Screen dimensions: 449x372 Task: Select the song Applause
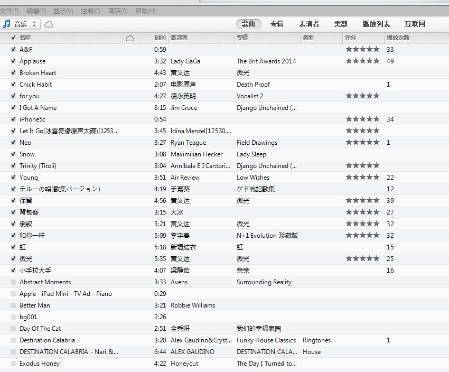(32, 61)
